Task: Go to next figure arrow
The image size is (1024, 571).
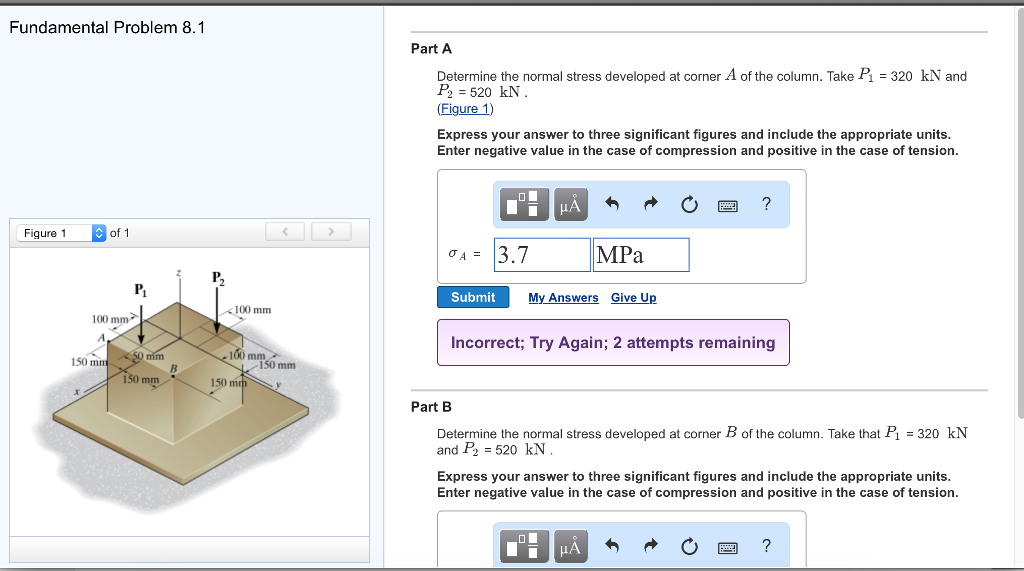Action: point(331,232)
